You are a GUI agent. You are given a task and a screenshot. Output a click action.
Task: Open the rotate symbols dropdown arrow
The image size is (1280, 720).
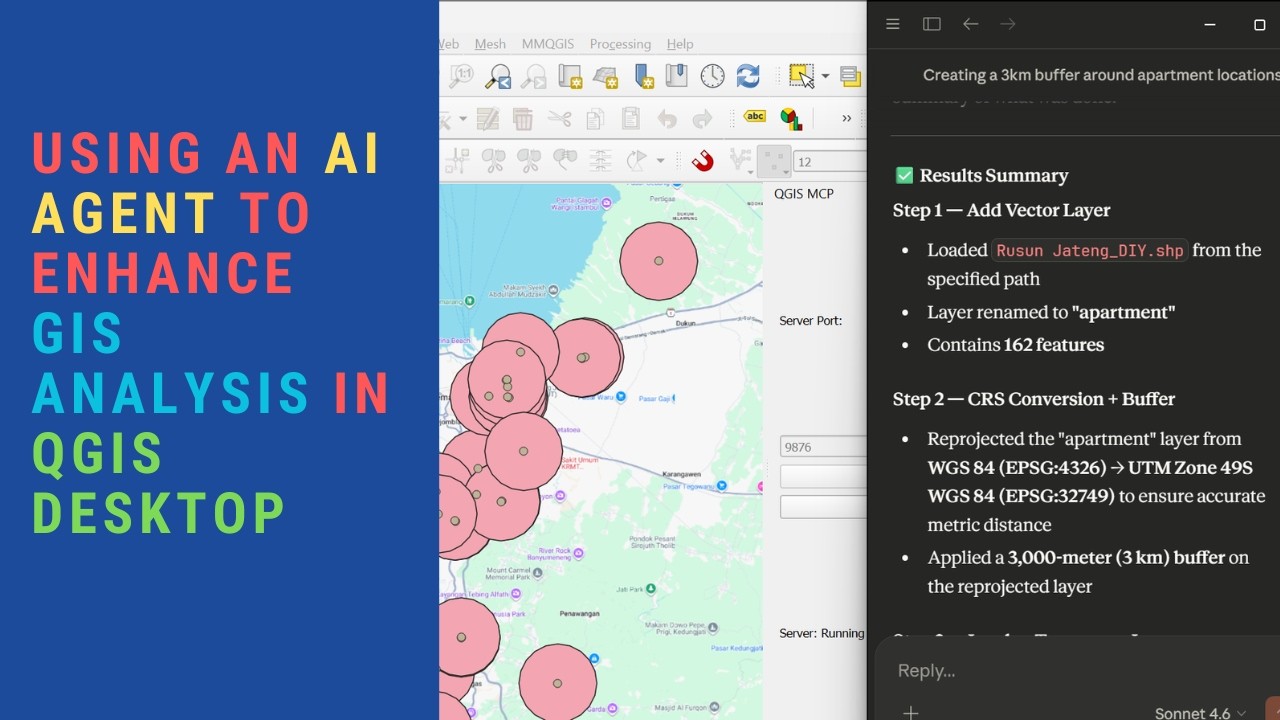(660, 161)
